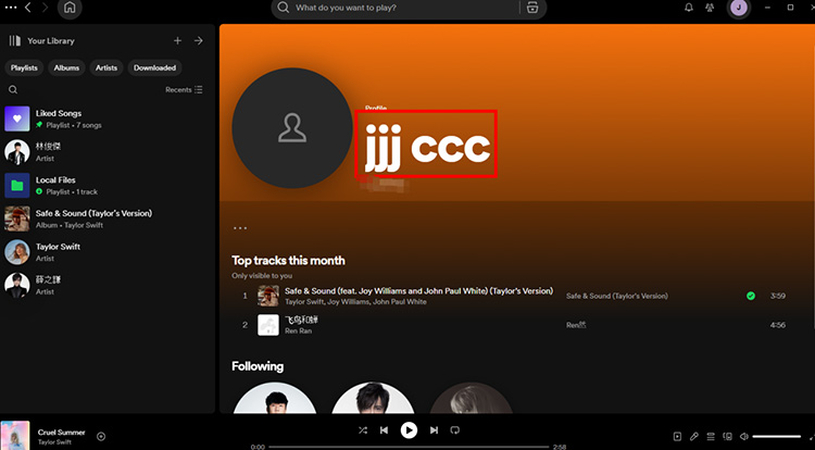Open the Browse icon in search bar

(532, 8)
